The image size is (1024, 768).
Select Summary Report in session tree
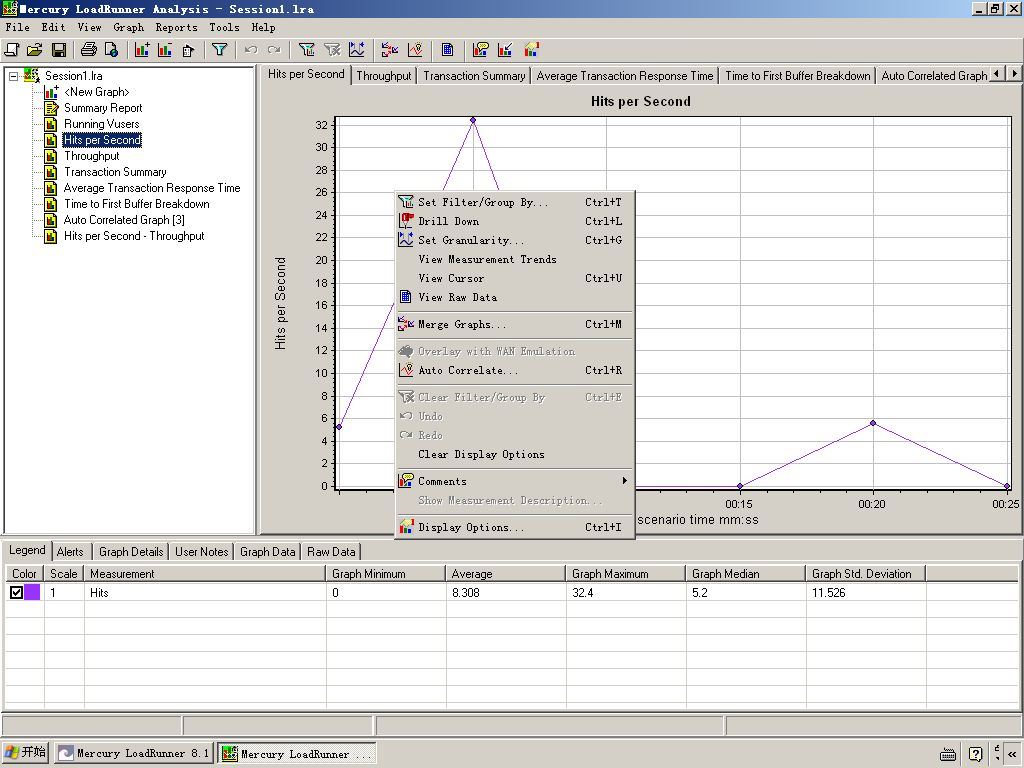pos(103,108)
